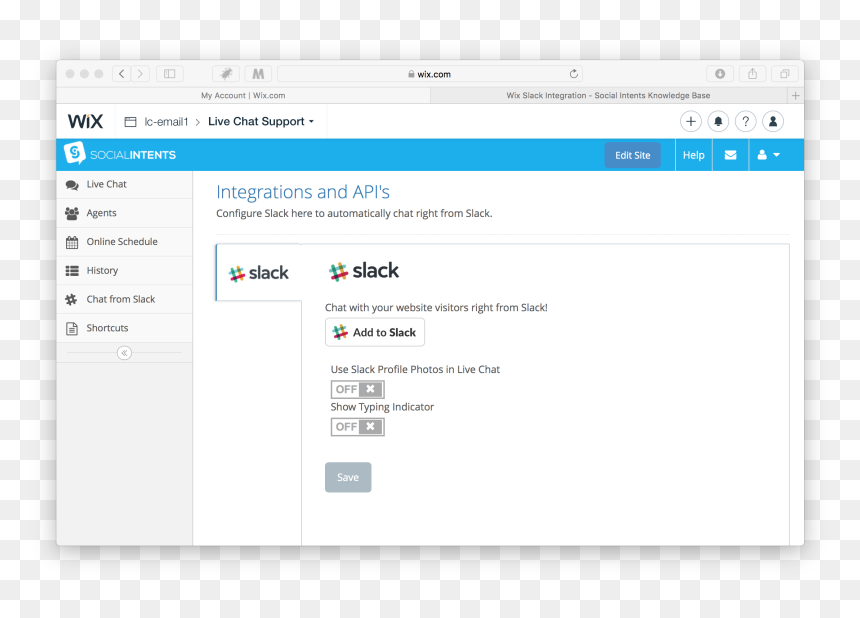860x618 pixels.
Task: Click the large slack logo heading
Action: coord(364,271)
